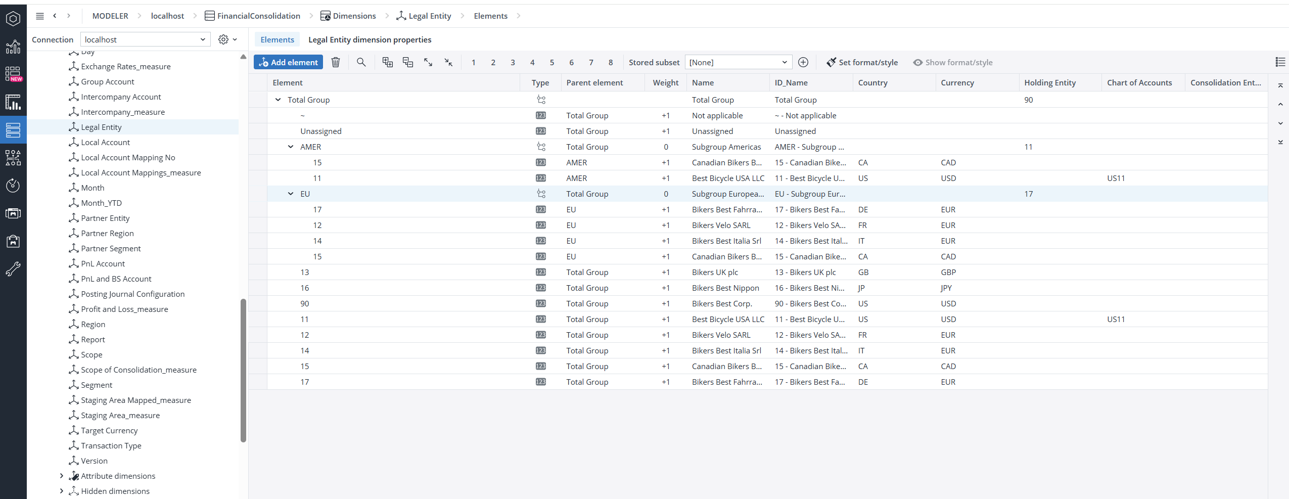Click the expand all arrows icon
This screenshot has height=499, width=1289.
428,62
